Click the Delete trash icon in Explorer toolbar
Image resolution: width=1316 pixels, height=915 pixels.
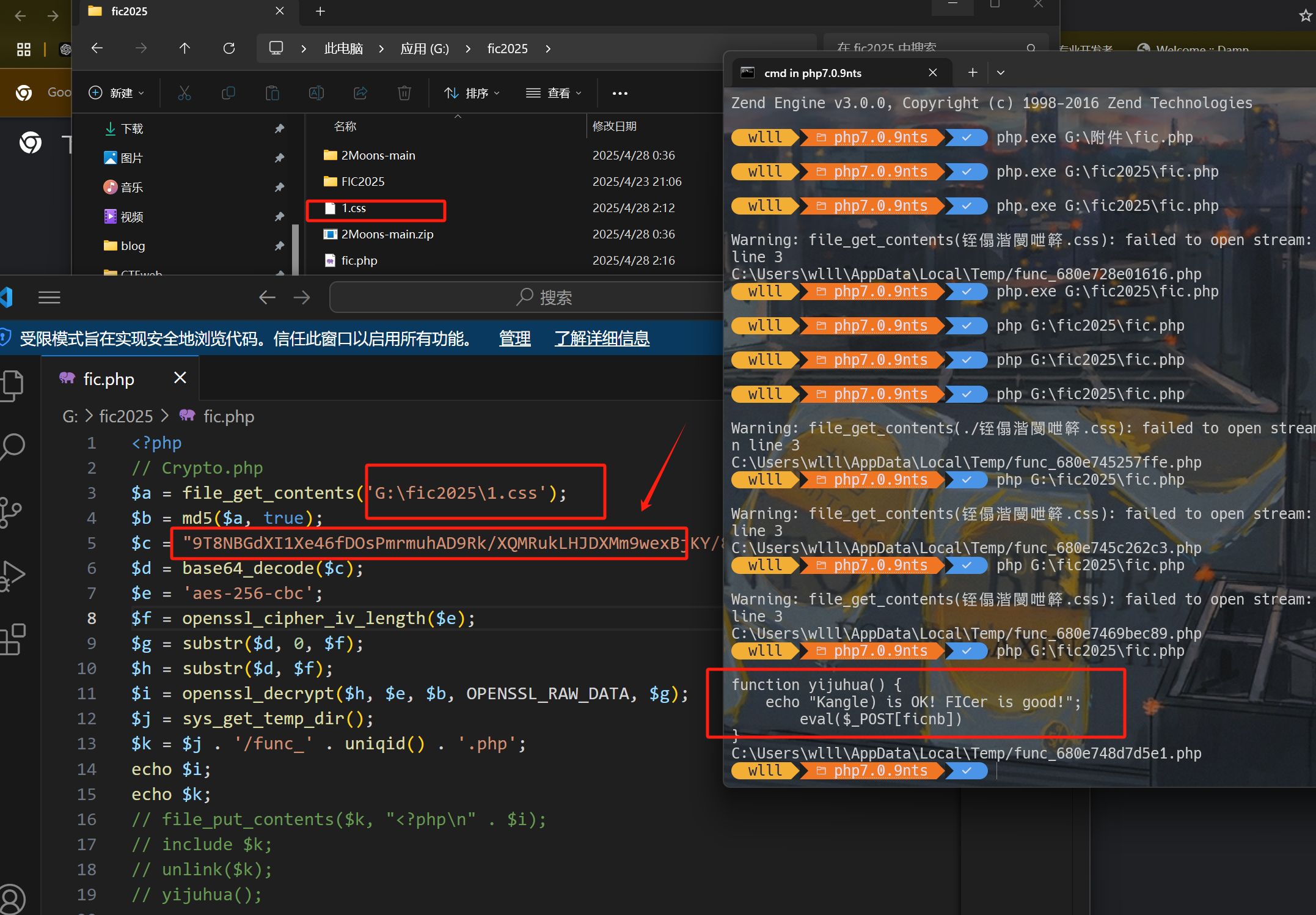[404, 93]
